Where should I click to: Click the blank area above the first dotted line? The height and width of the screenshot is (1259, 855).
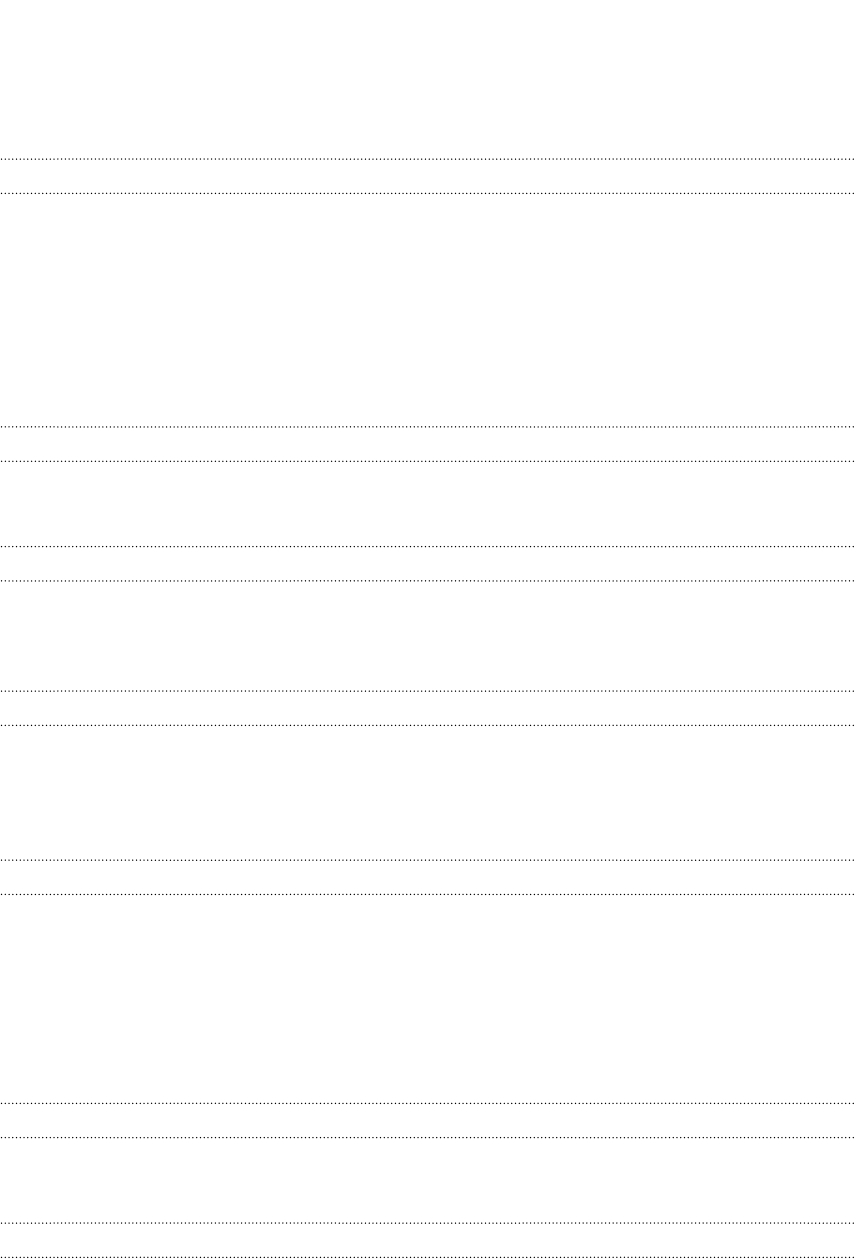point(427,79)
